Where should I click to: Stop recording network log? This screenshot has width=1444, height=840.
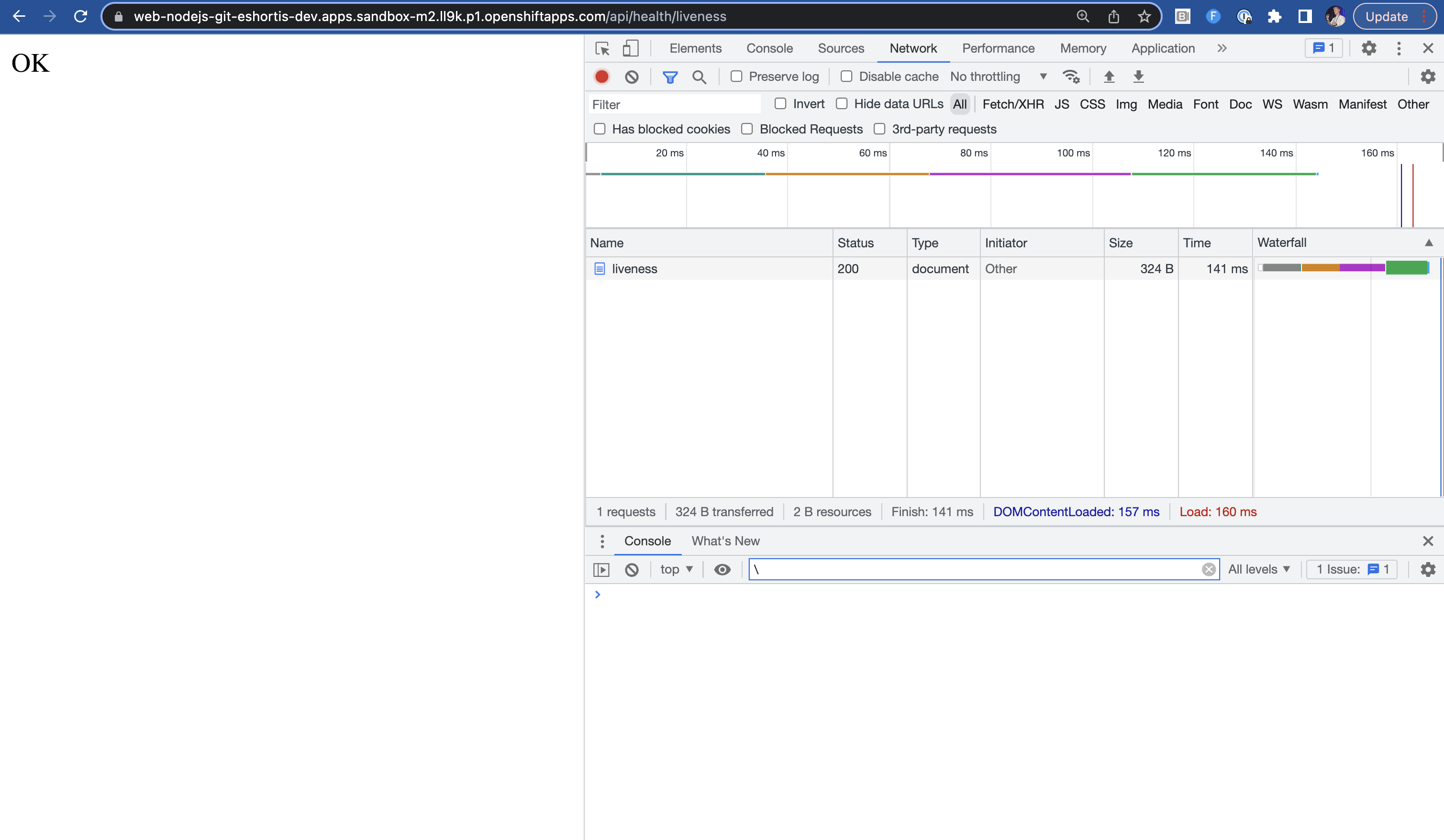click(602, 76)
